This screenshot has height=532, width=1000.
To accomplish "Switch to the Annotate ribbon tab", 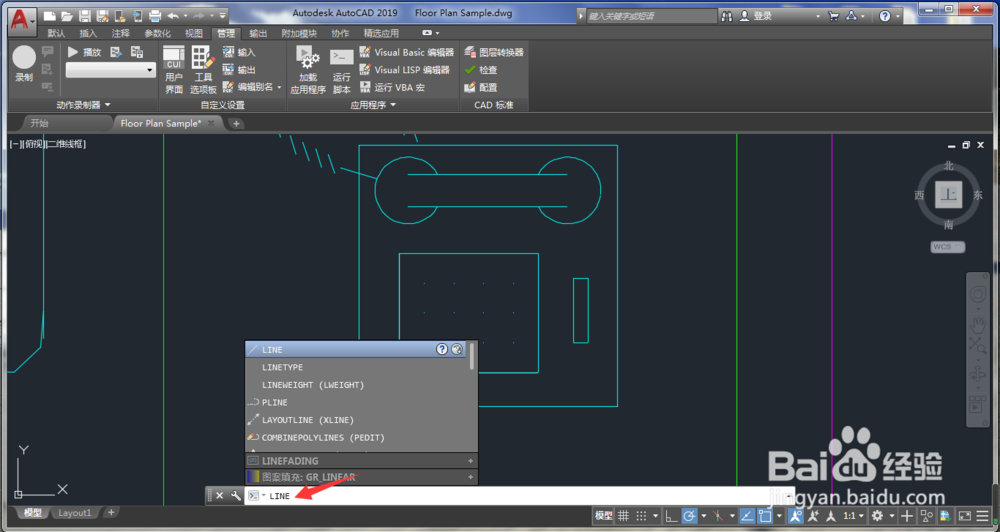I will pyautogui.click(x=121, y=33).
